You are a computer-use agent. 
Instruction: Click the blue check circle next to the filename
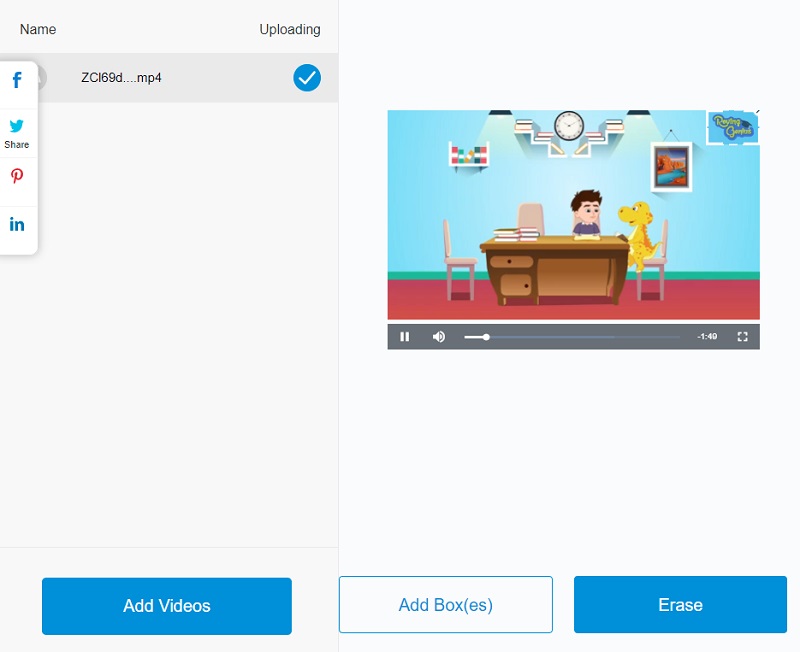pos(307,78)
